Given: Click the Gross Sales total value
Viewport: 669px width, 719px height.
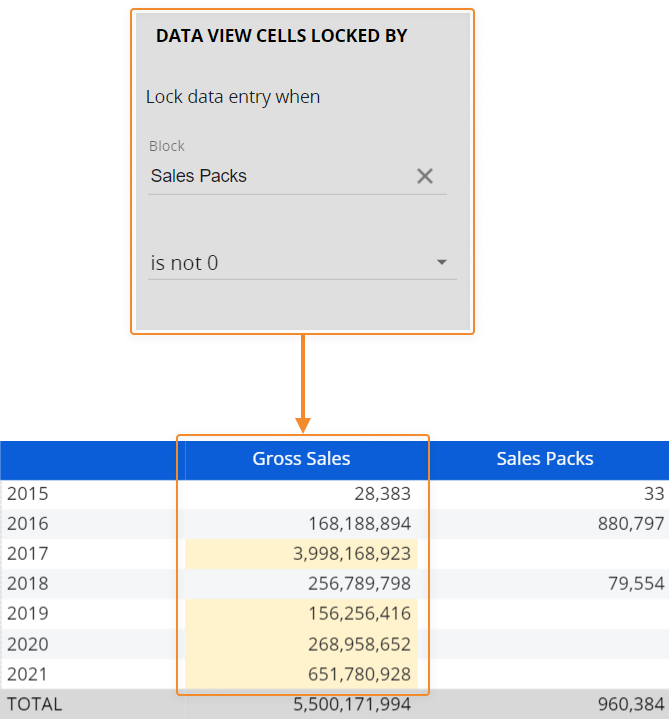Looking at the screenshot, I should click(x=351, y=704).
